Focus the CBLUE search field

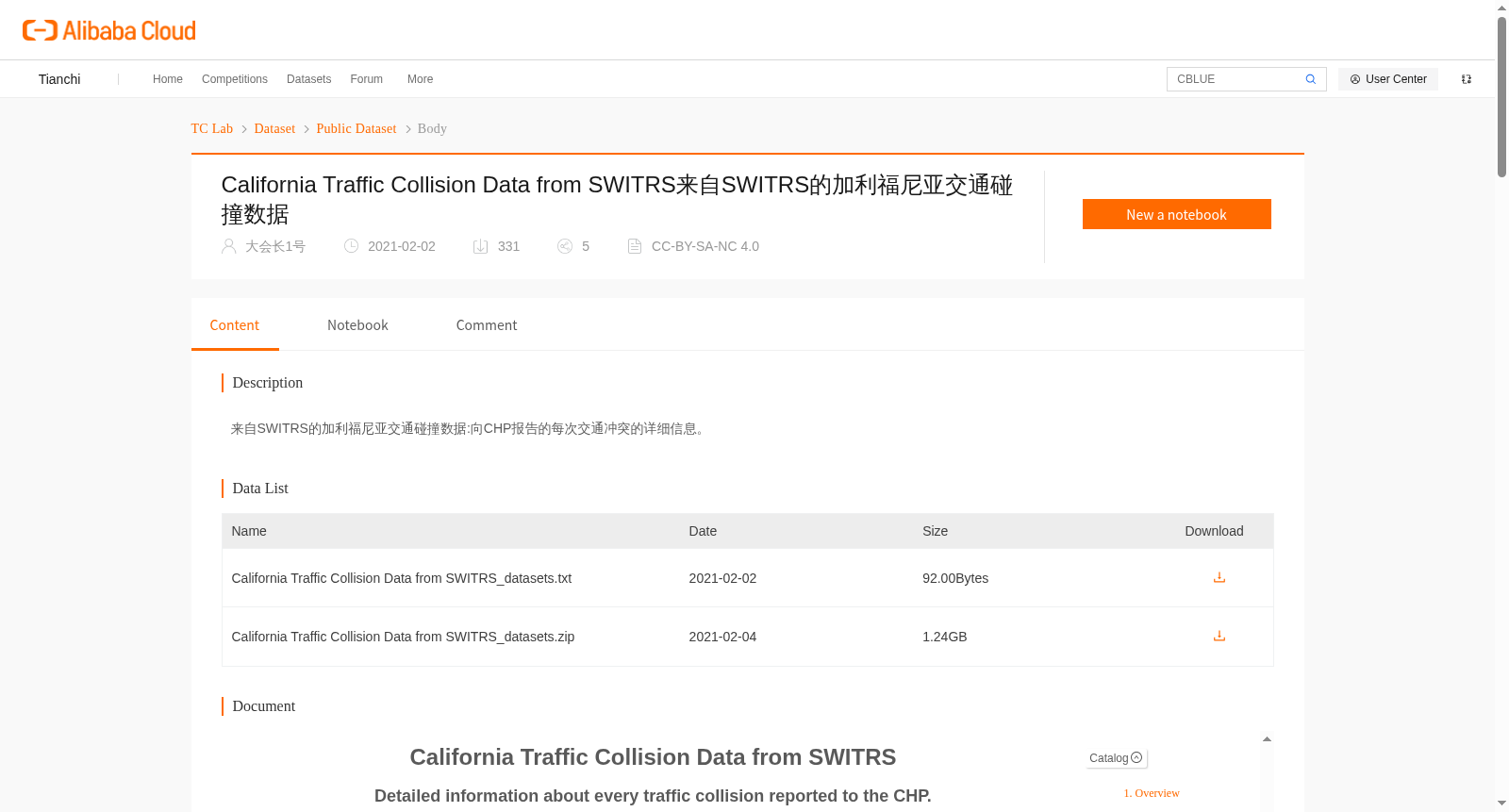pos(1235,79)
